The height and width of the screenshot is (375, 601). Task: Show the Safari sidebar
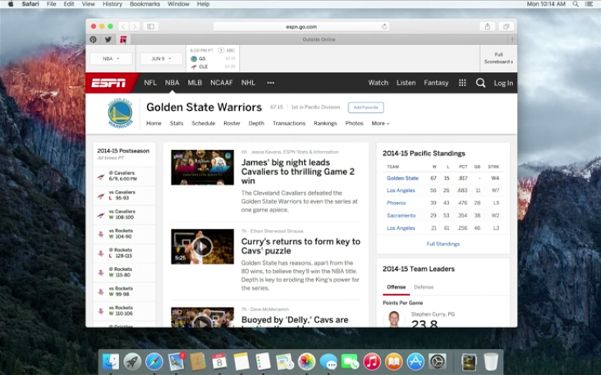point(151,26)
